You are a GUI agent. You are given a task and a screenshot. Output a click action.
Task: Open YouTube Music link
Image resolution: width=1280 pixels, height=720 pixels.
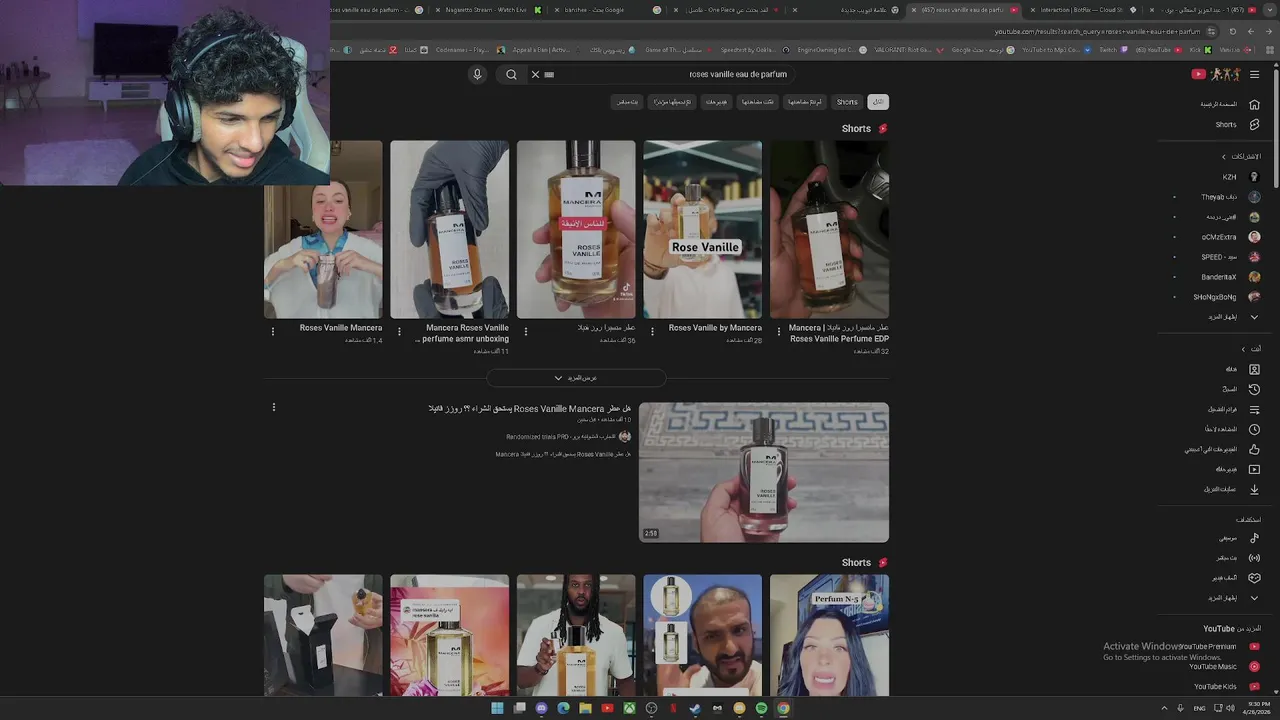click(1225, 667)
